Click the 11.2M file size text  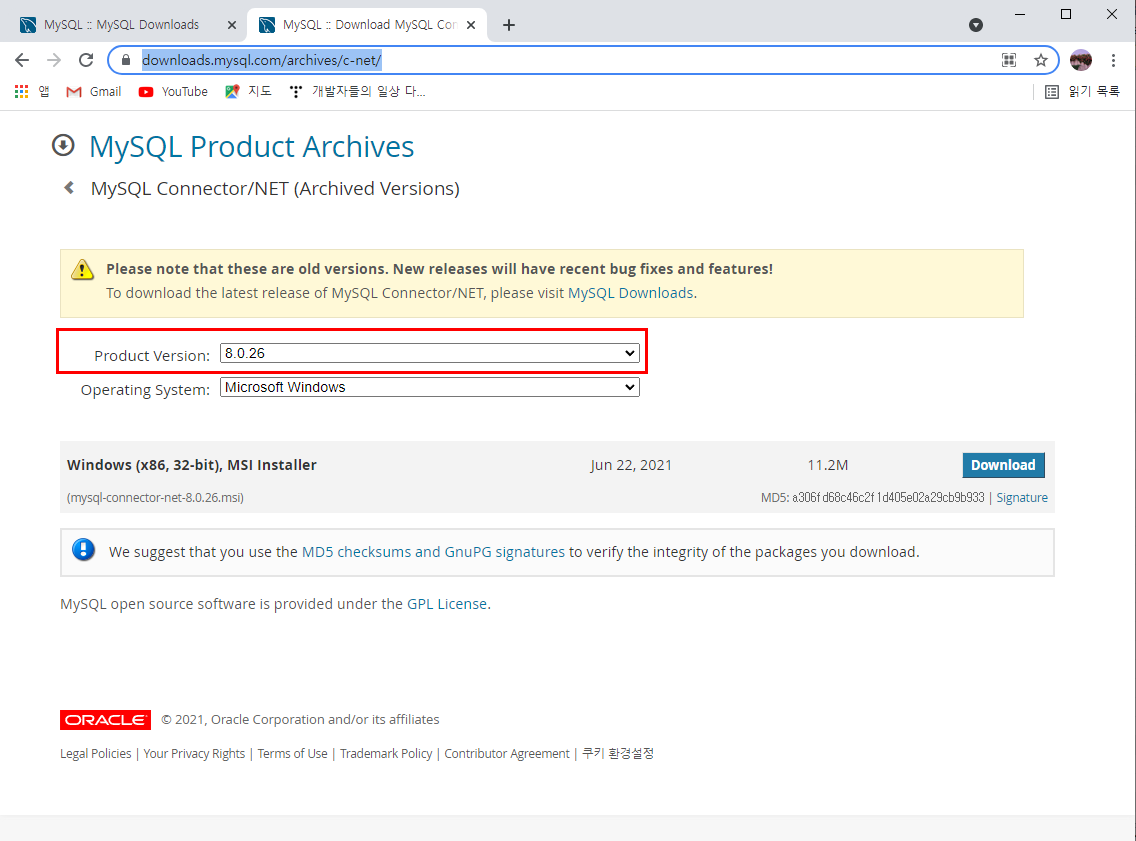tap(827, 465)
